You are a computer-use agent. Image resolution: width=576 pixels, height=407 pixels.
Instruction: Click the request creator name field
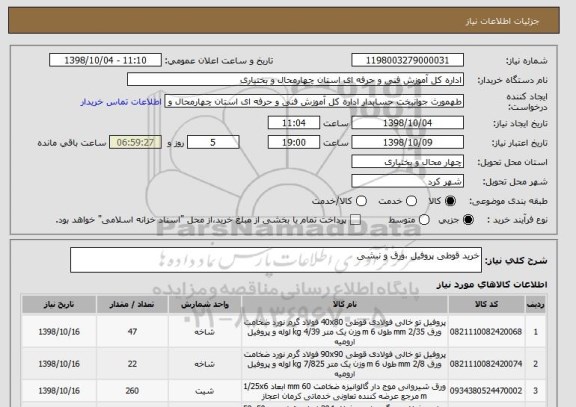click(314, 102)
